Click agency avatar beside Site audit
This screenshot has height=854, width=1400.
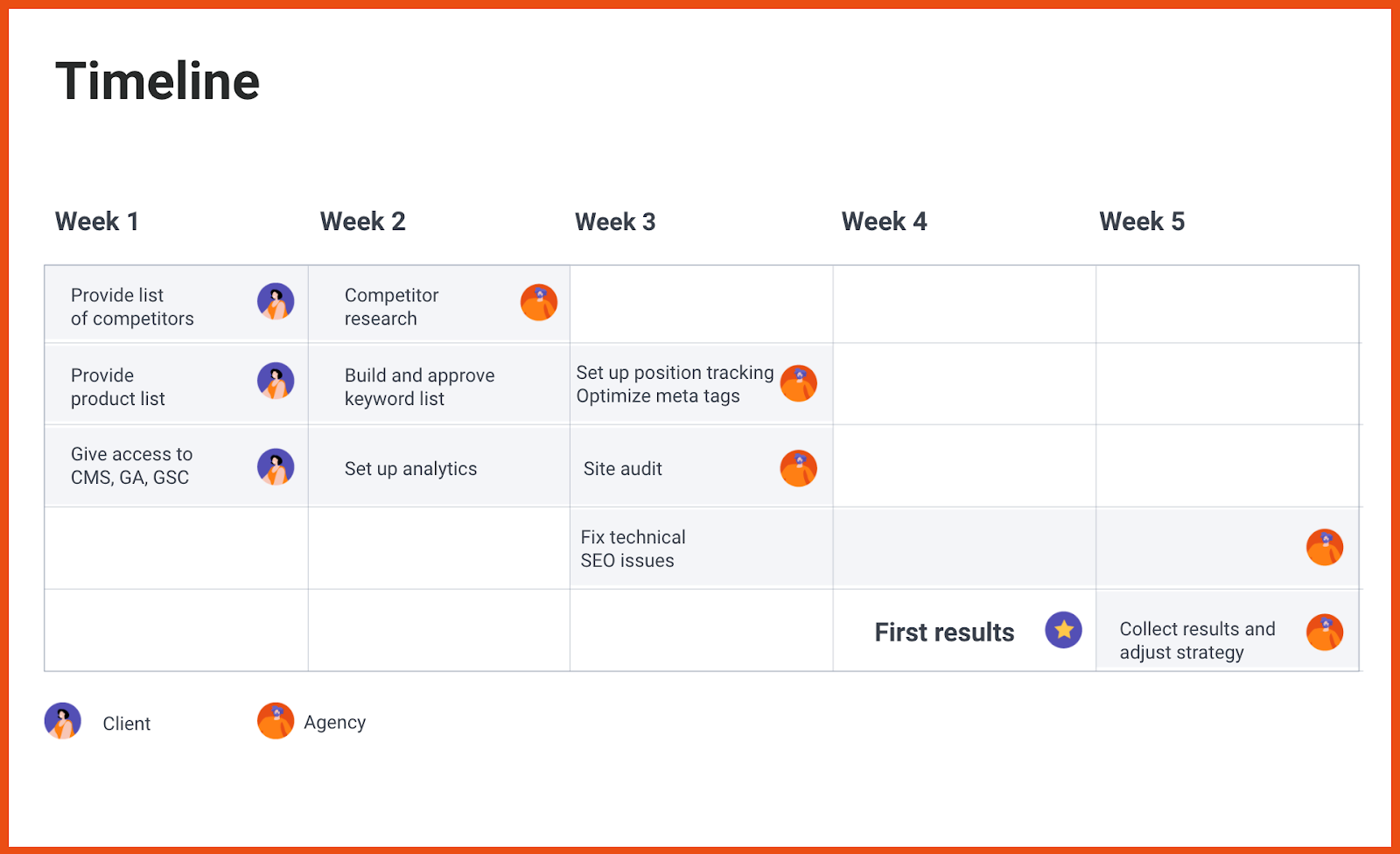pyautogui.click(x=799, y=469)
